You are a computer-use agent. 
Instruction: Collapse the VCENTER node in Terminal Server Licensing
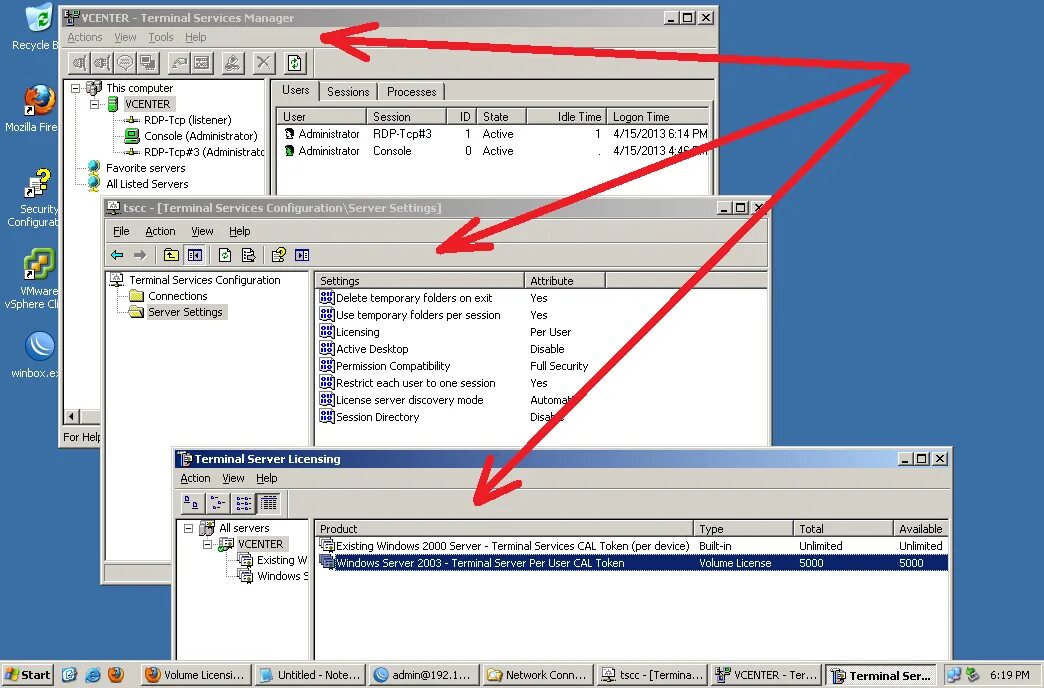click(x=207, y=544)
